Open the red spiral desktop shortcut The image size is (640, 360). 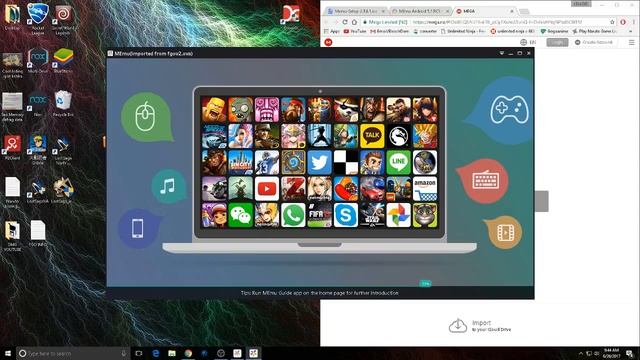click(63, 18)
